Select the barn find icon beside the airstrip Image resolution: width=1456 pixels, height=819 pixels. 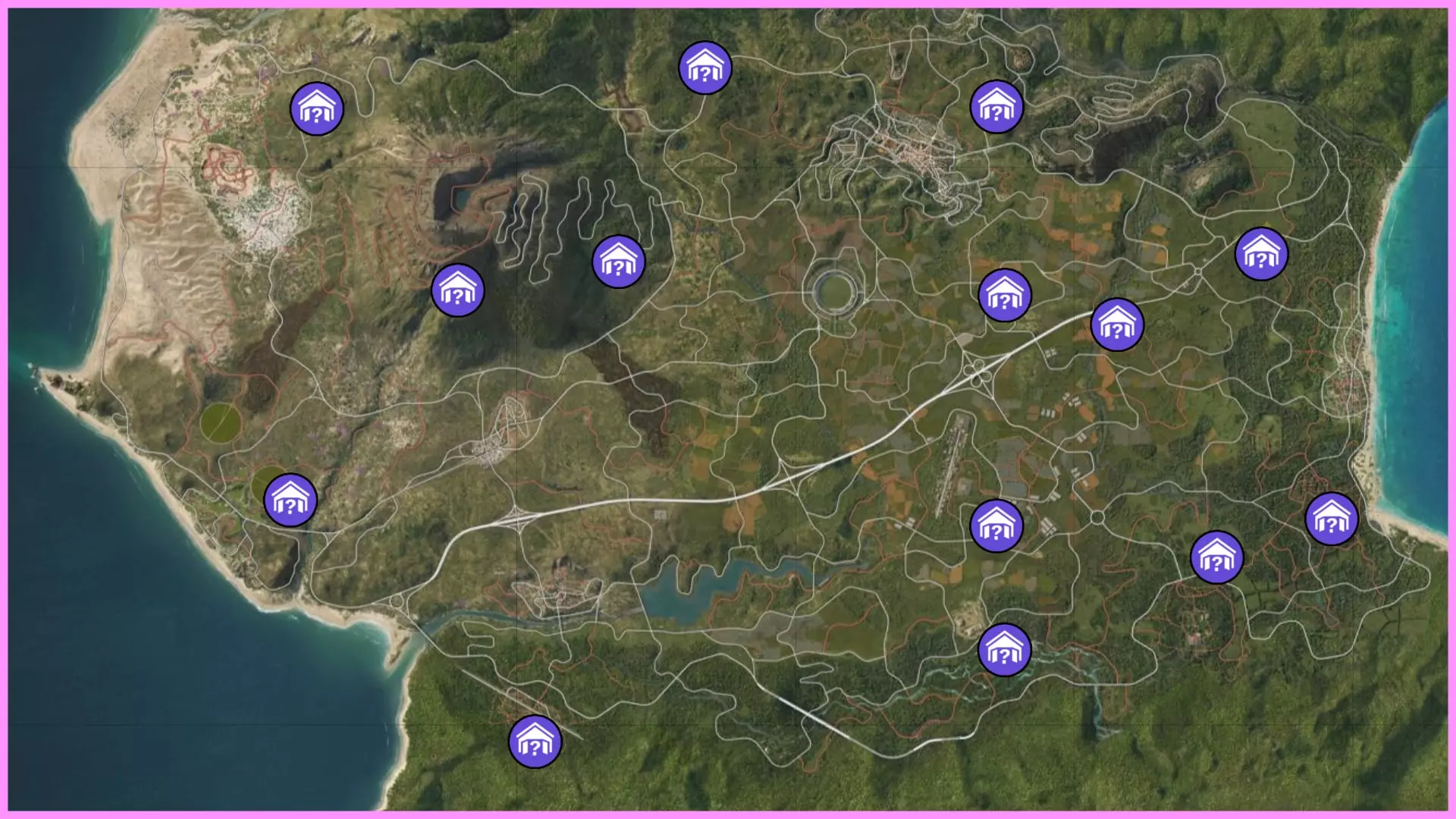click(x=996, y=526)
